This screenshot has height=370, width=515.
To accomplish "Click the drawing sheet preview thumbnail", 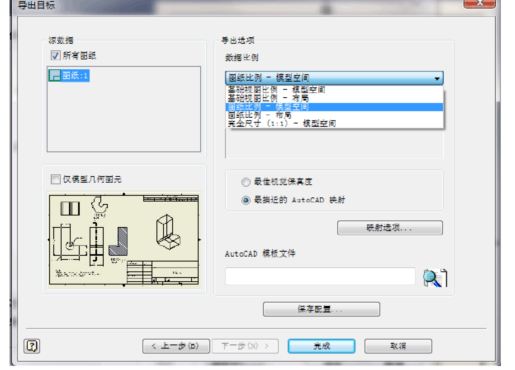I will [124, 240].
